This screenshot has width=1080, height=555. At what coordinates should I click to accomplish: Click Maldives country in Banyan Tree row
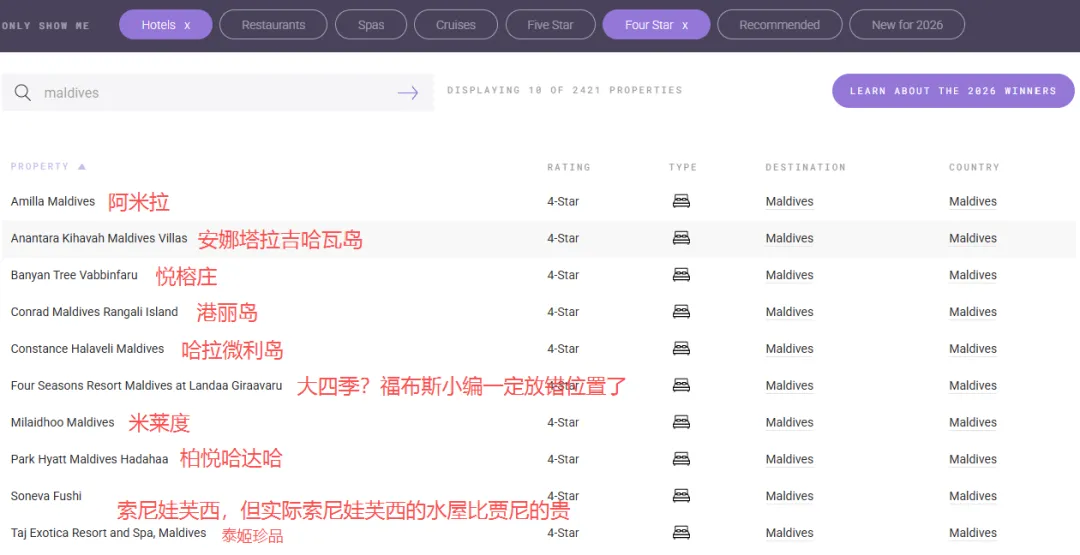coord(973,275)
